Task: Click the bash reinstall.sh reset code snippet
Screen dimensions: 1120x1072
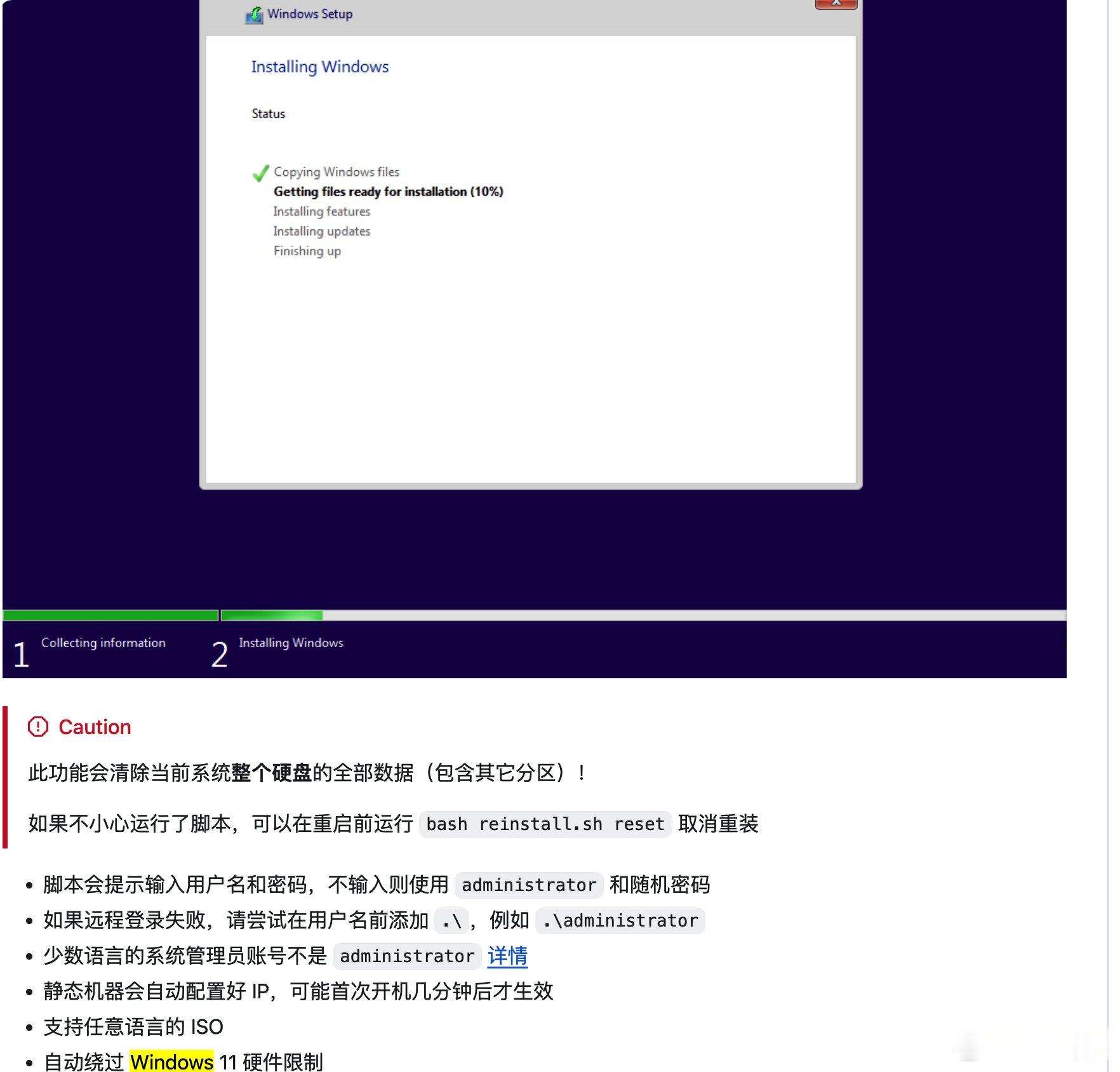Action: (x=545, y=824)
